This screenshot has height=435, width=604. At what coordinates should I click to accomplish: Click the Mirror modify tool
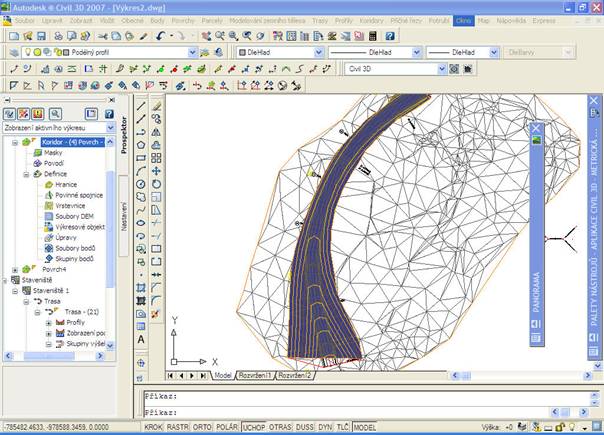156,132
